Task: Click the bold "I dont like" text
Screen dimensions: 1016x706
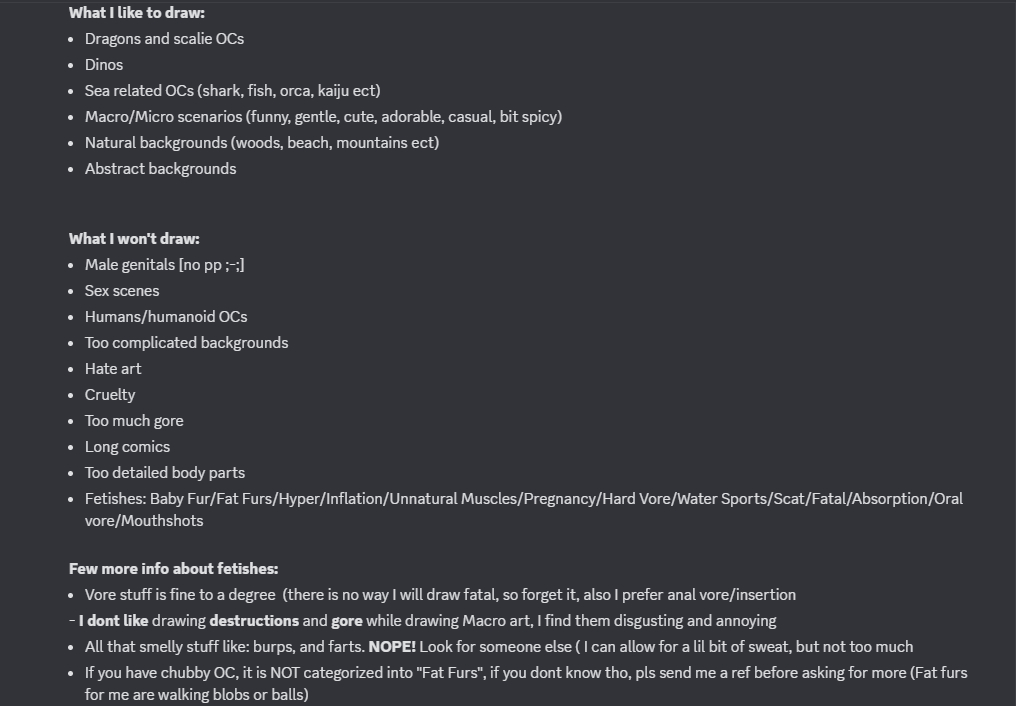Action: click(x=113, y=621)
